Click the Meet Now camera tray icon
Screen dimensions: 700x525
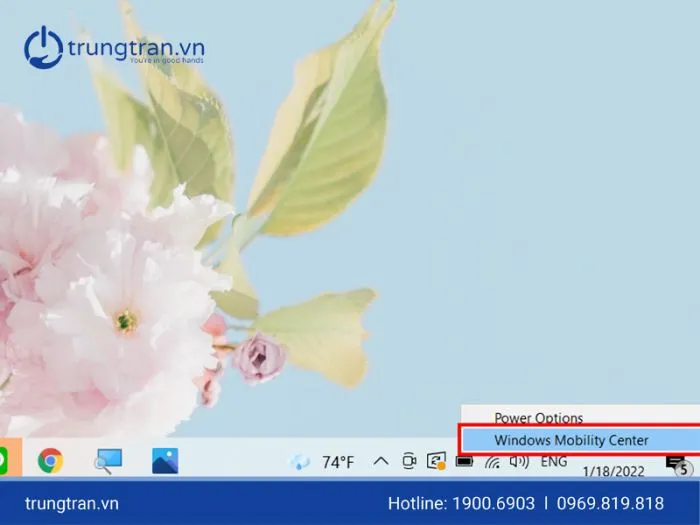pos(408,462)
